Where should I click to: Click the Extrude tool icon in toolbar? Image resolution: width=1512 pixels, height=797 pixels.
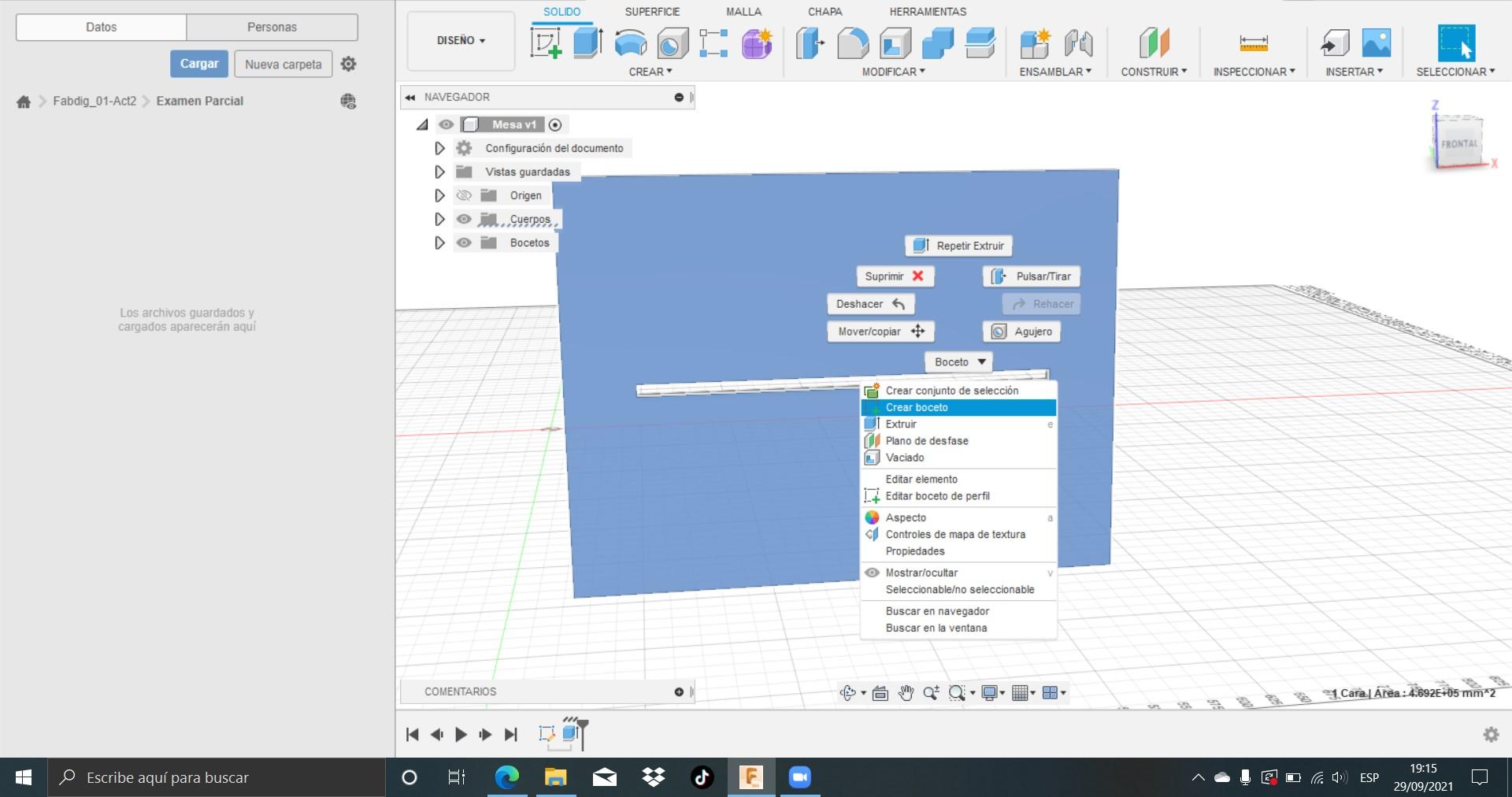[588, 43]
